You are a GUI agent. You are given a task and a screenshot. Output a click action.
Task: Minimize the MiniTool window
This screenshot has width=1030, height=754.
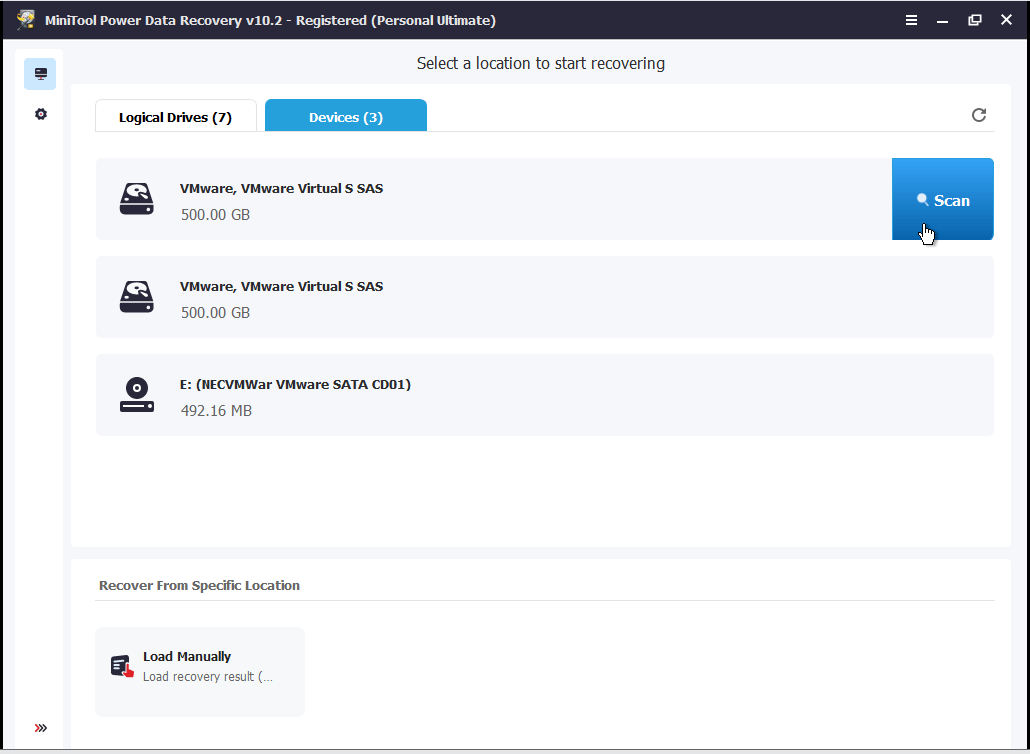pyautogui.click(x=943, y=20)
